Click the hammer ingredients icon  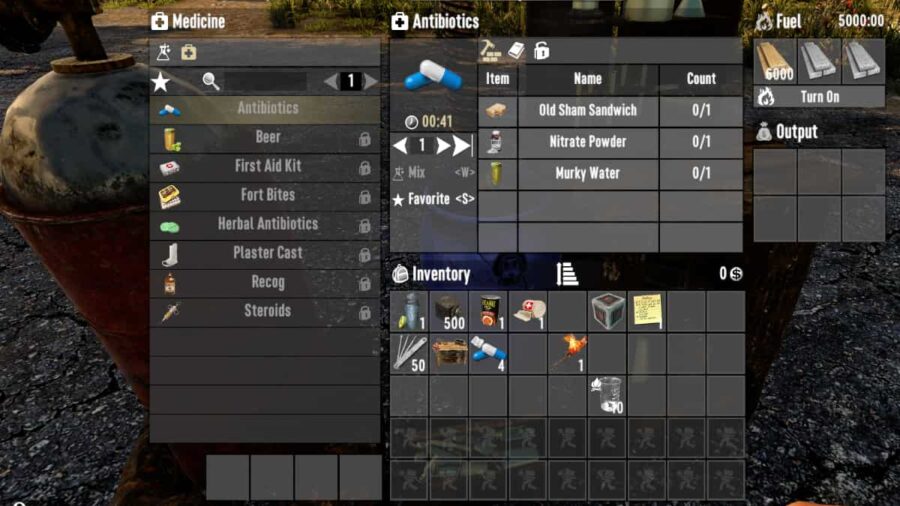(x=490, y=50)
